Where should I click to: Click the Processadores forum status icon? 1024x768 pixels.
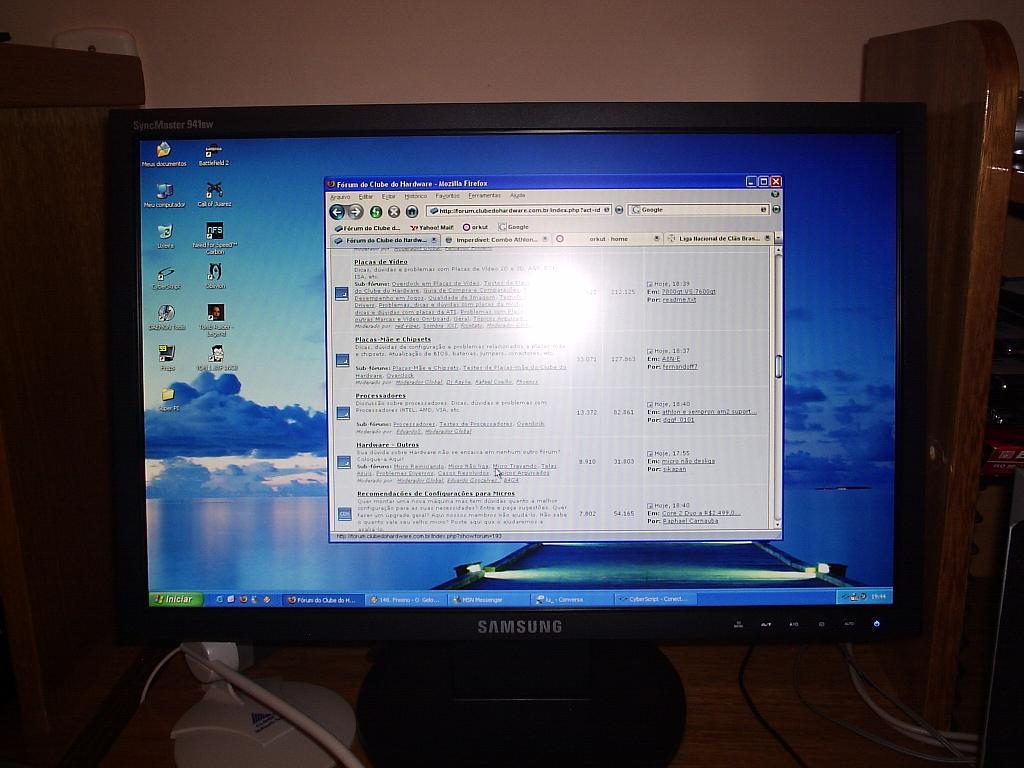coord(343,413)
